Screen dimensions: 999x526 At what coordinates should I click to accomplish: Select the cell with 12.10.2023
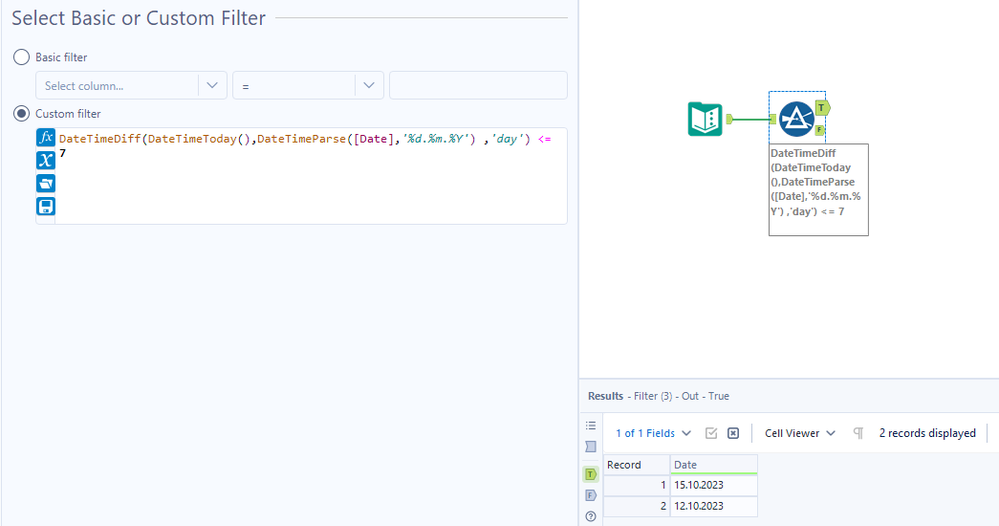tap(714, 506)
